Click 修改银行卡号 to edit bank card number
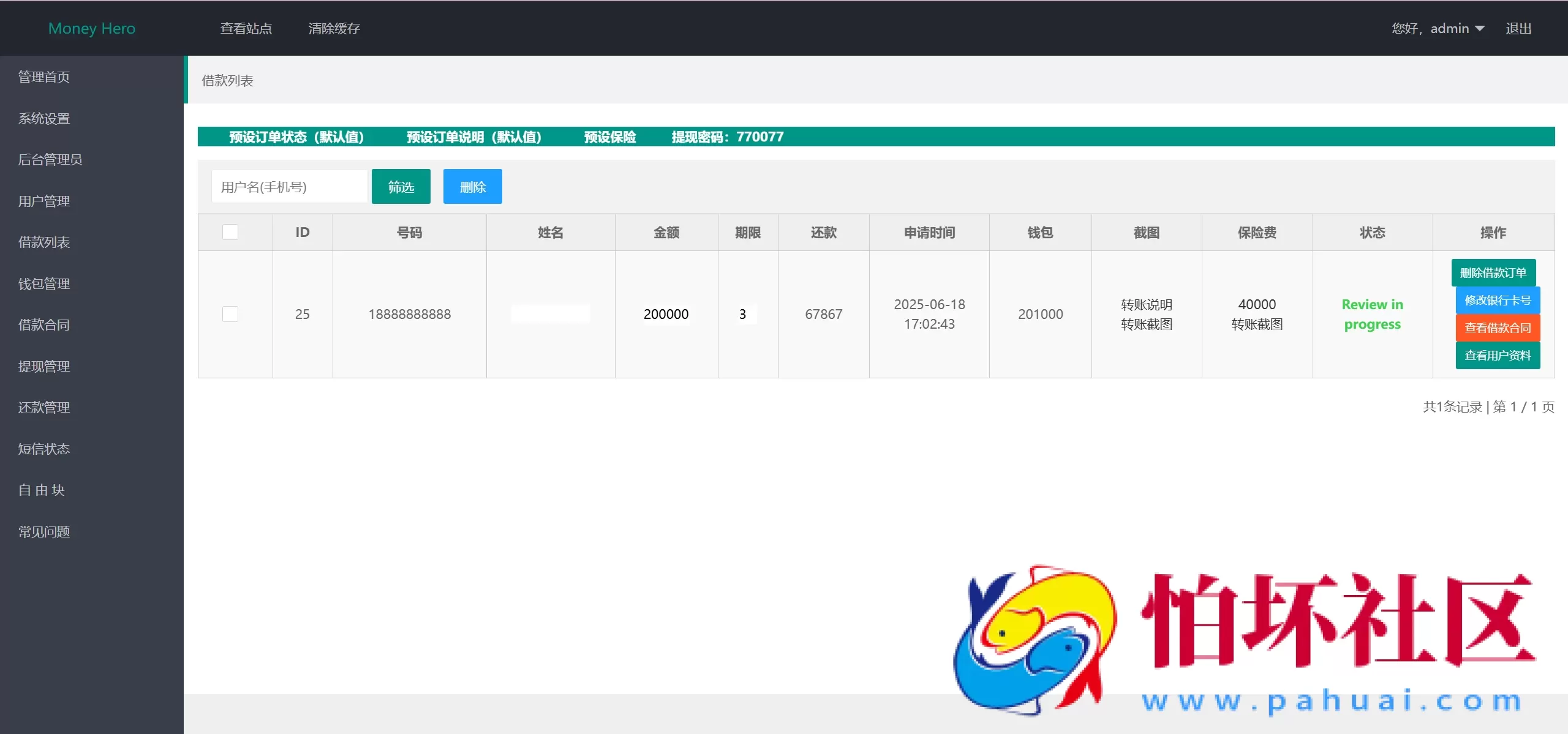Viewport: 1568px width, 734px height. tap(1498, 300)
